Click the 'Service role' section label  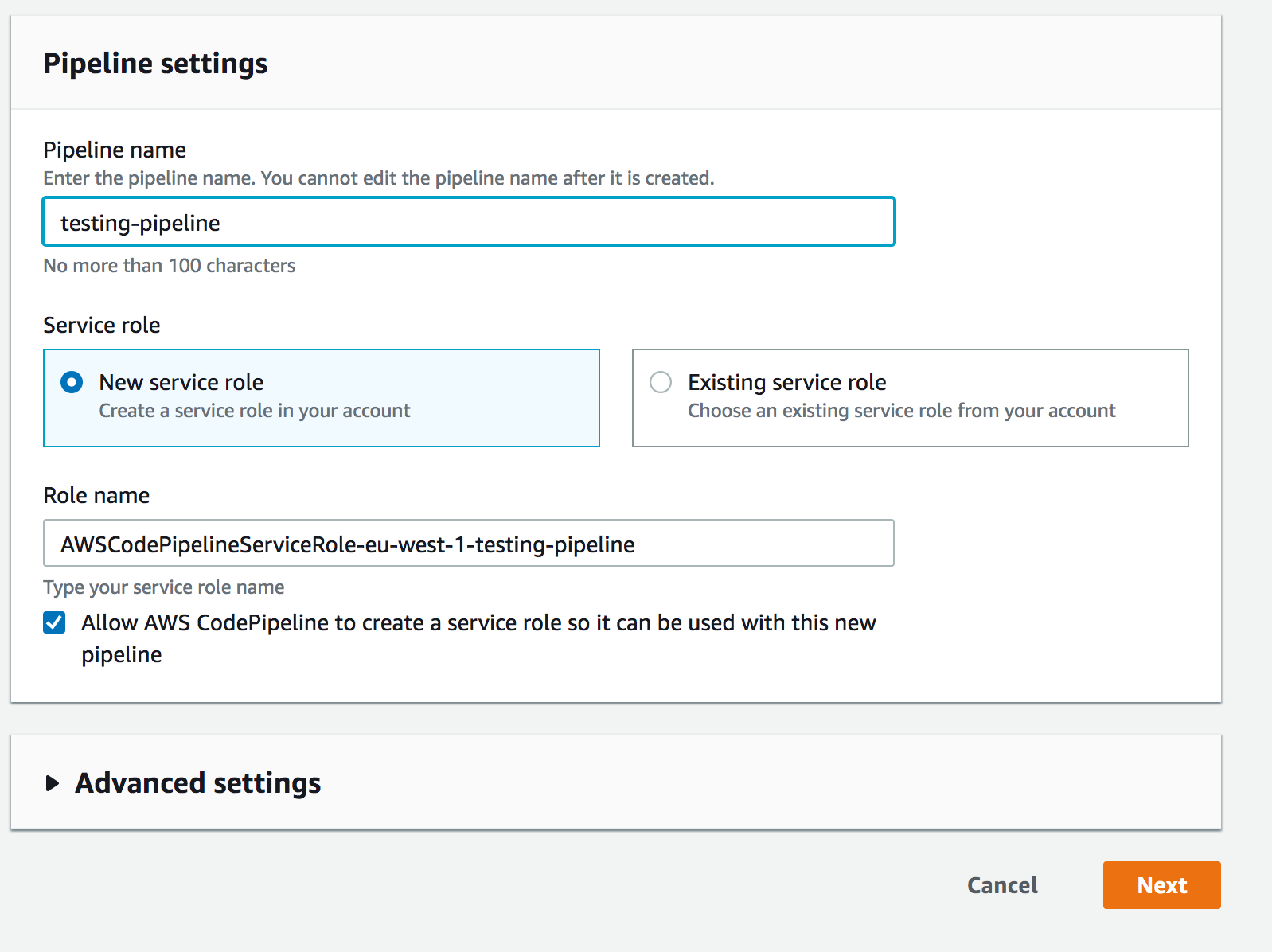[101, 325]
